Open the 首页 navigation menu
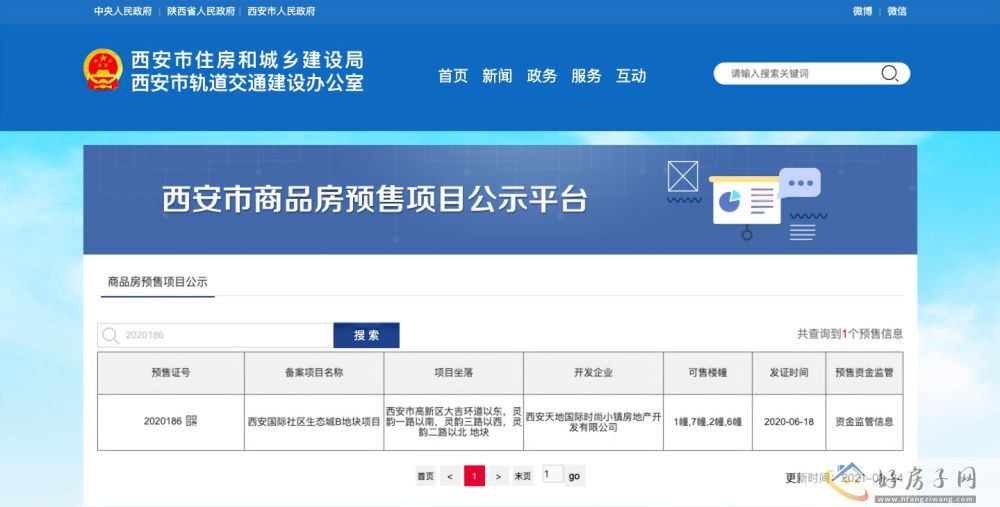 click(x=452, y=76)
